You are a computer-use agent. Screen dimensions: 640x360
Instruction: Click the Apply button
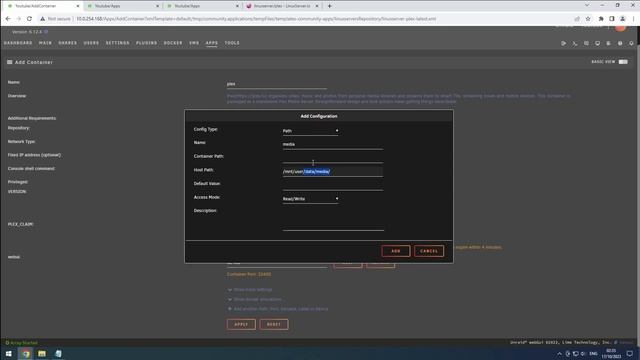(x=241, y=324)
